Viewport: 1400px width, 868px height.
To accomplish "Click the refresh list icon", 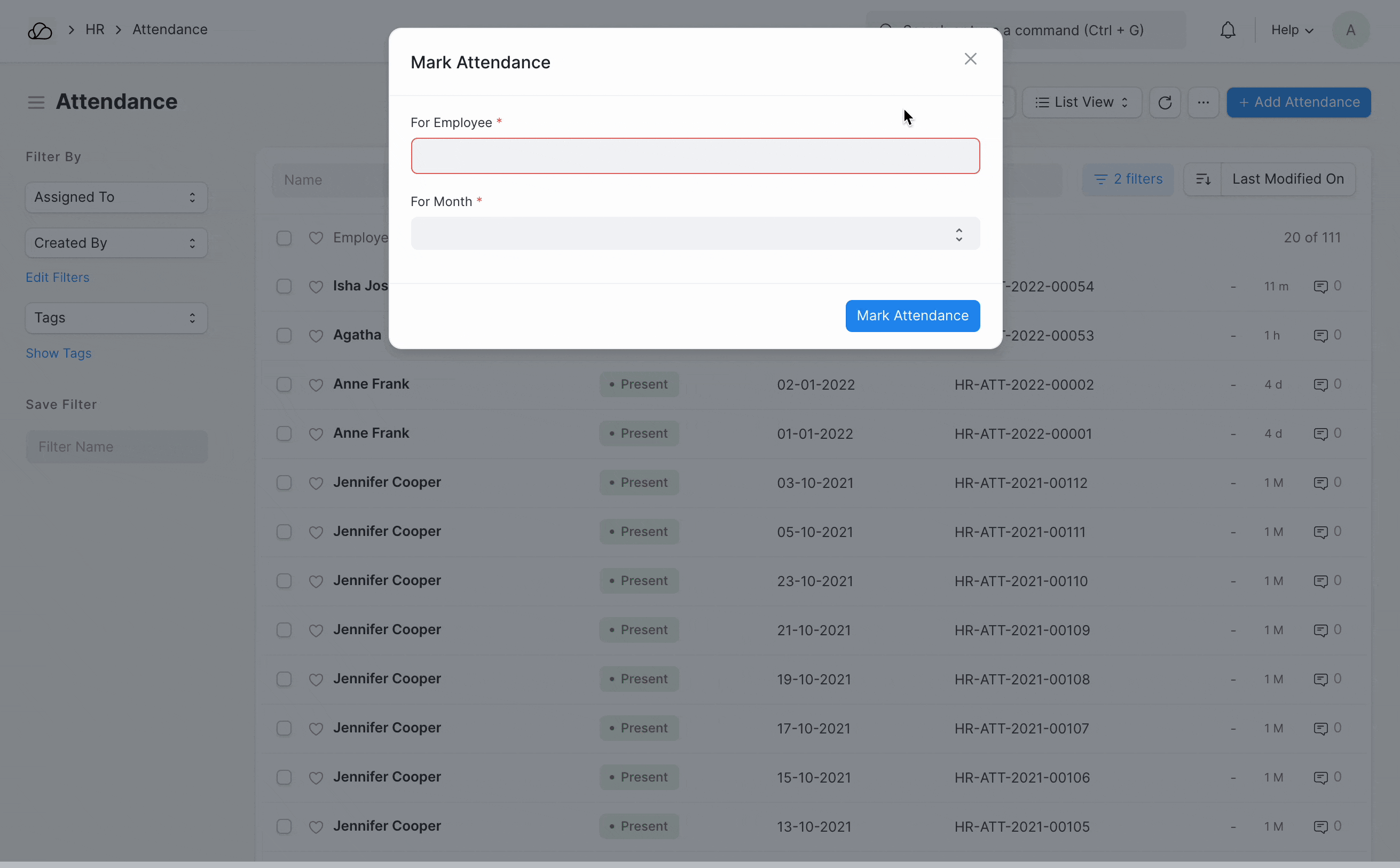I will coord(1164,102).
